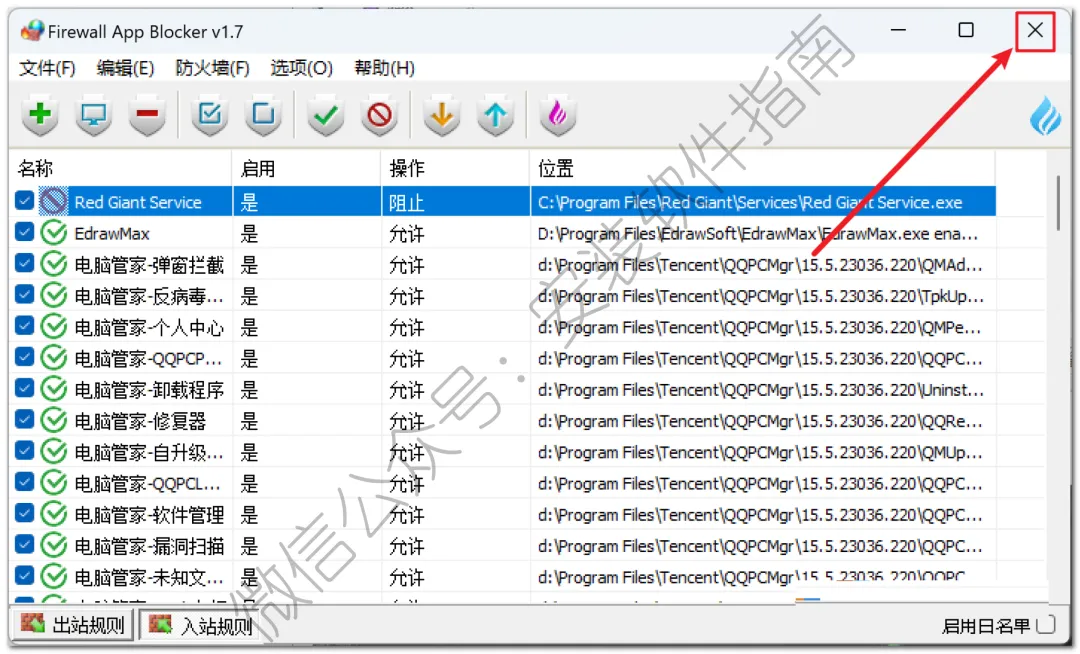
Task: Click the QMAd path in 弹窗拦截 row
Action: coord(760,264)
